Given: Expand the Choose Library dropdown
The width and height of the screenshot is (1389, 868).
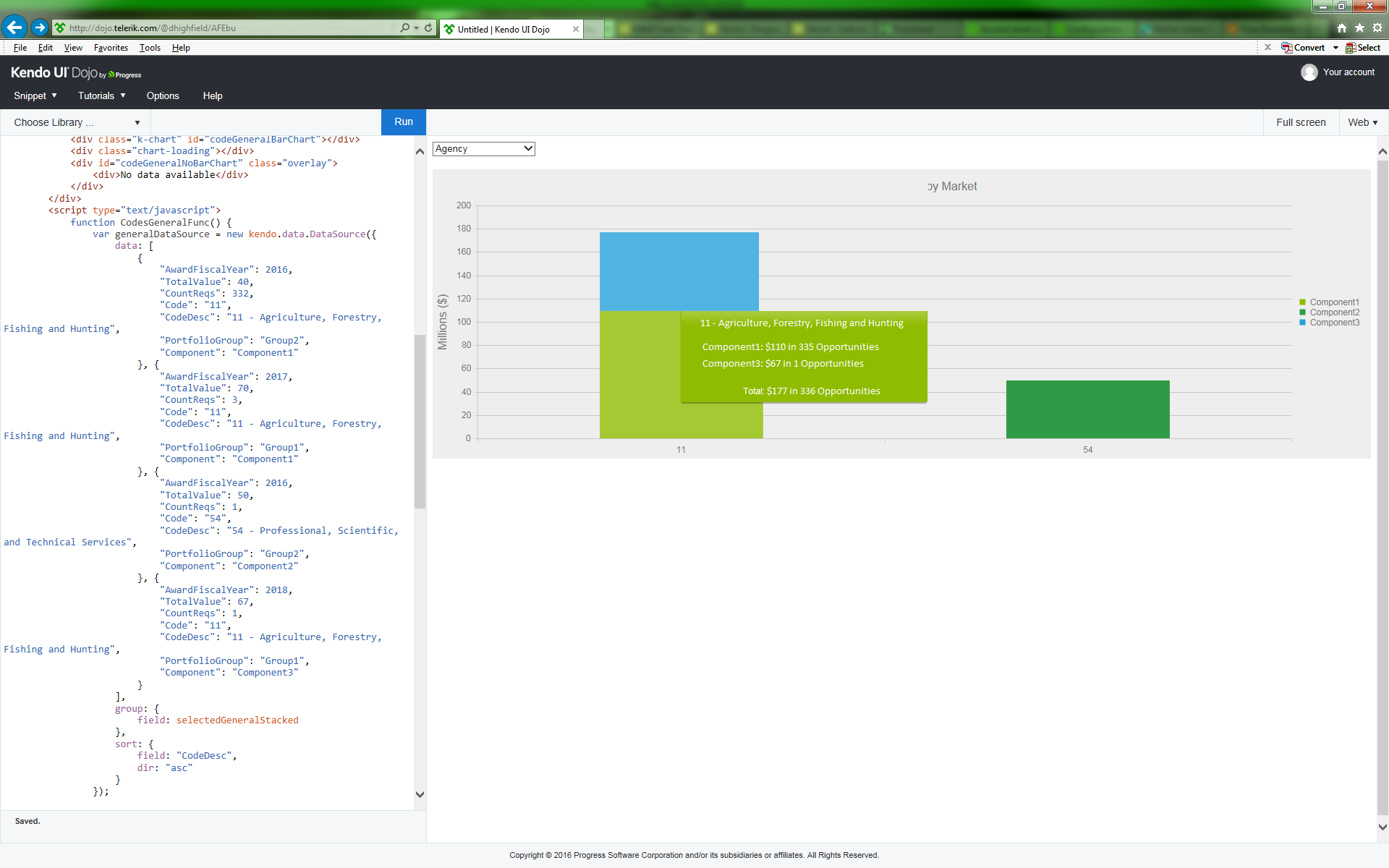Looking at the screenshot, I should [x=76, y=122].
